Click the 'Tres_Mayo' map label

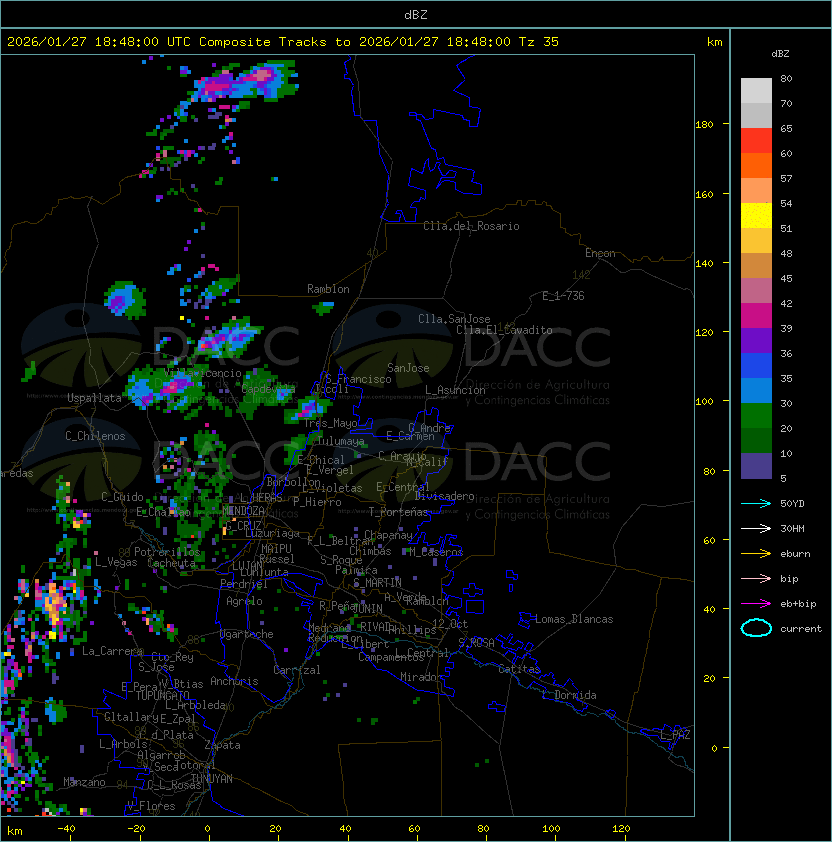(331, 423)
